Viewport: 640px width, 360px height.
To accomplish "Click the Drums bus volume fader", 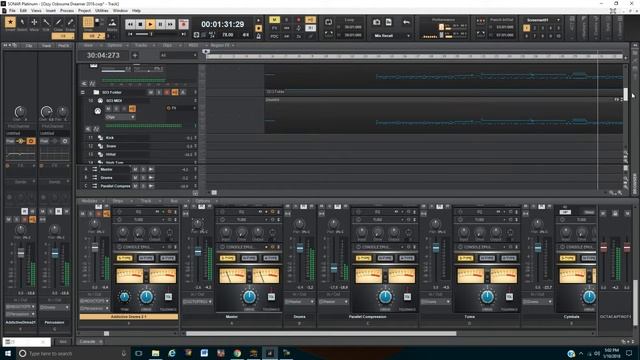I will point(300,248).
